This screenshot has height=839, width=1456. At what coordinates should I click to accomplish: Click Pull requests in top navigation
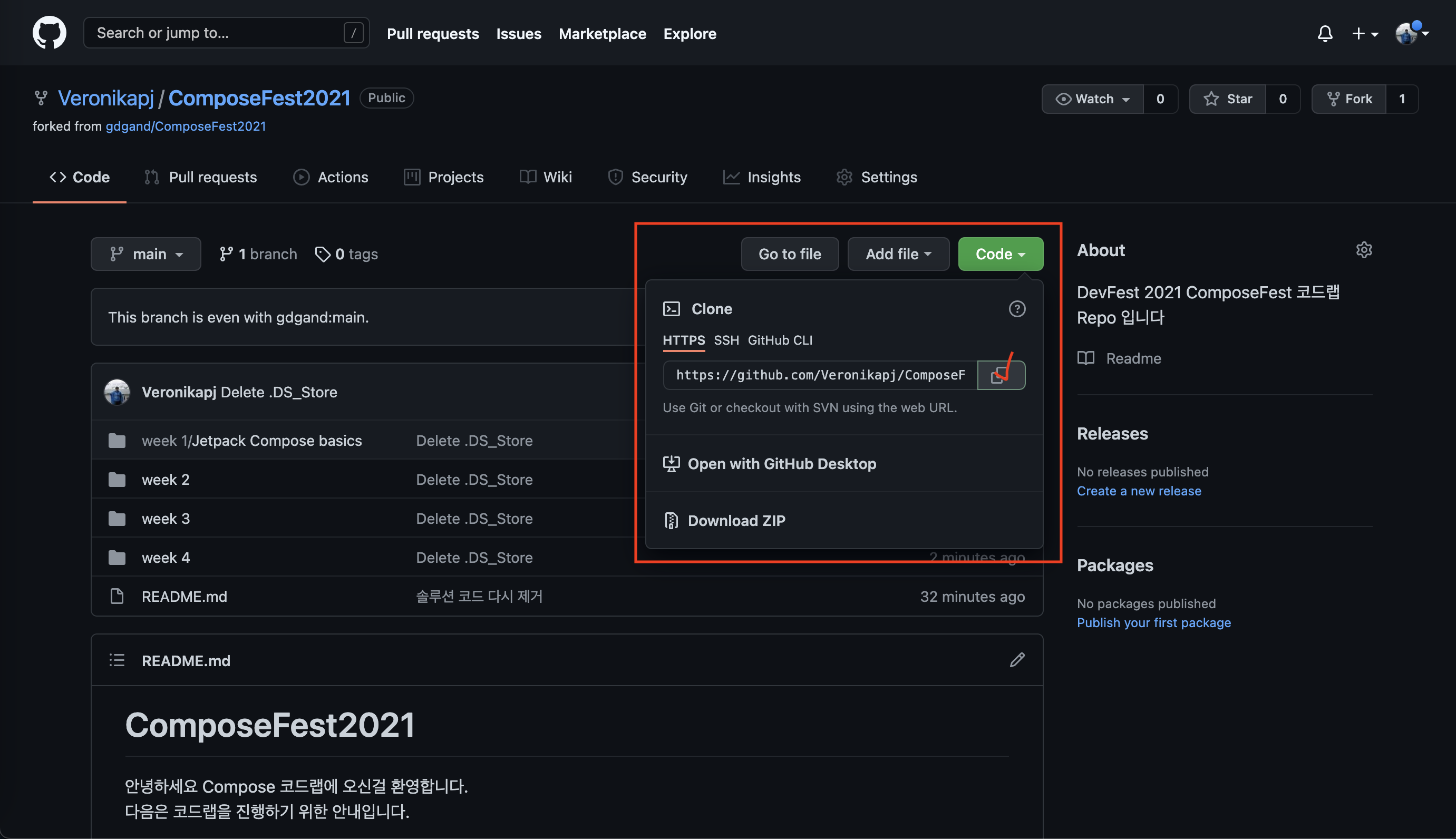[433, 34]
